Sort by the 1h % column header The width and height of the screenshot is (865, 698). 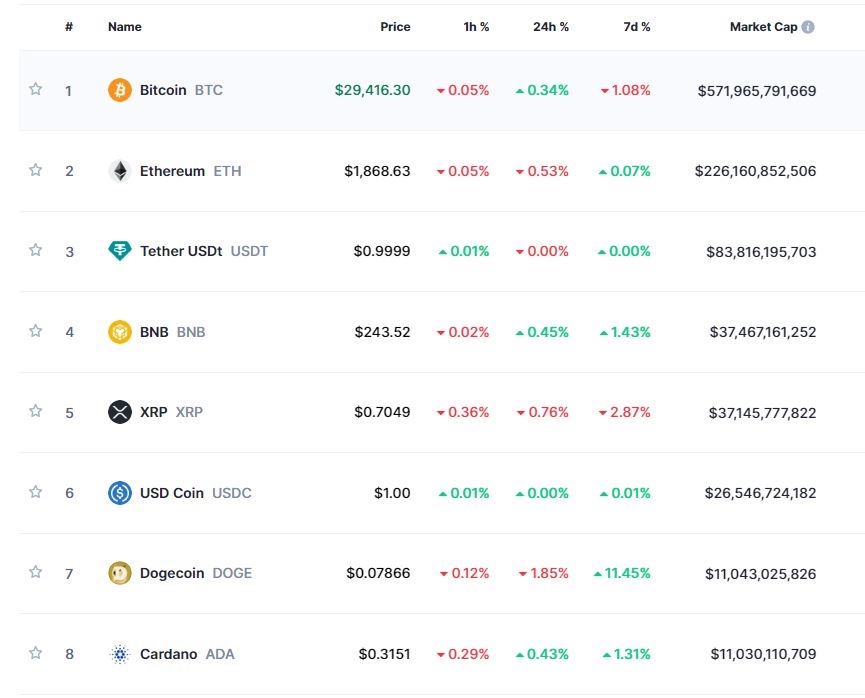[x=476, y=27]
